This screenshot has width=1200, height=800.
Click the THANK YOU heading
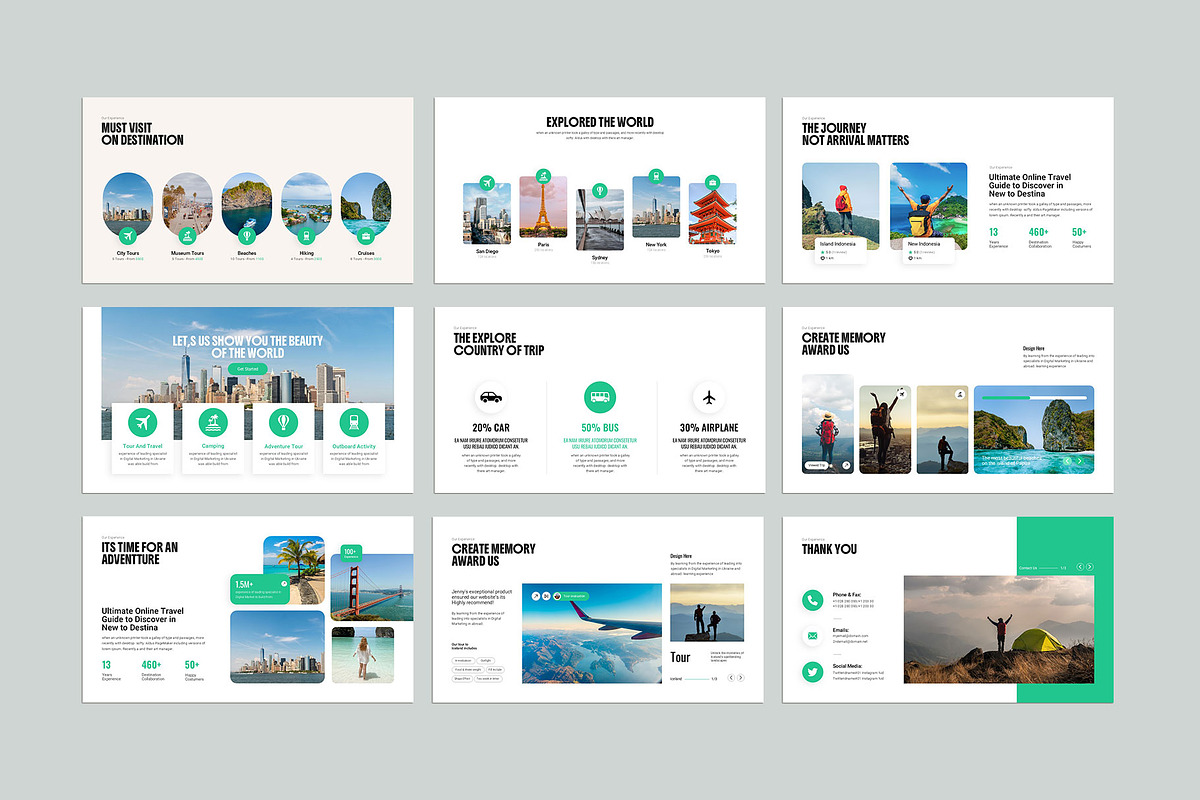pyautogui.click(x=829, y=549)
